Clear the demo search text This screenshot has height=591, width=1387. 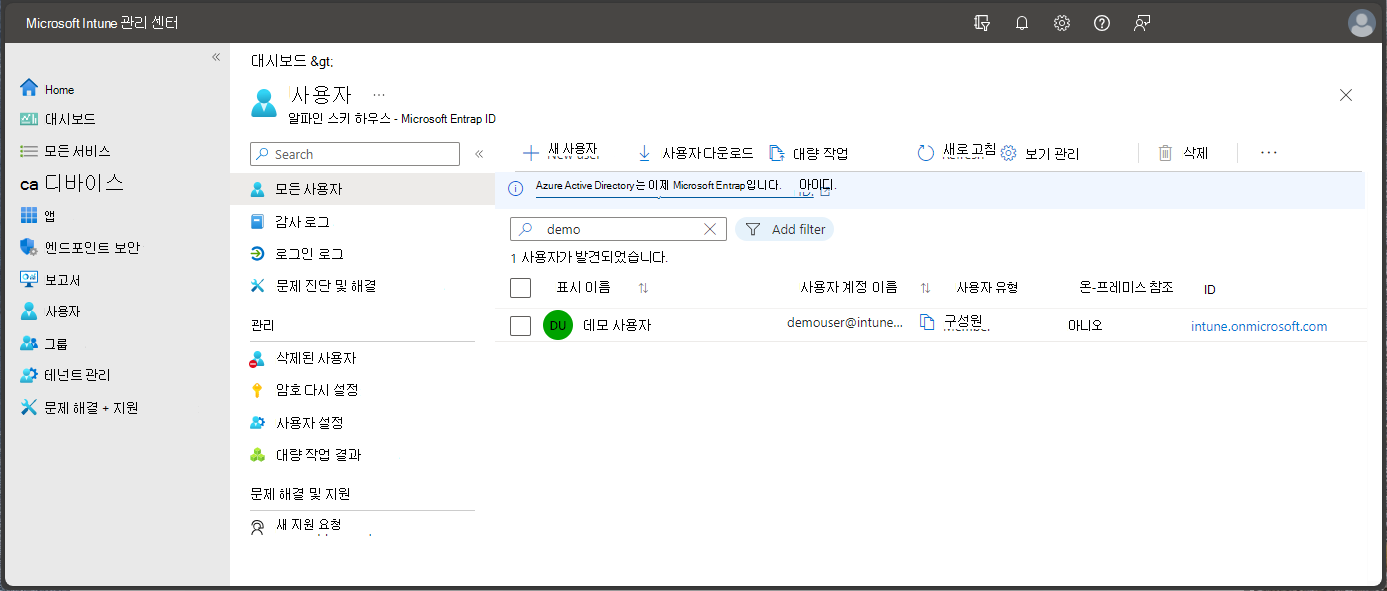click(710, 229)
